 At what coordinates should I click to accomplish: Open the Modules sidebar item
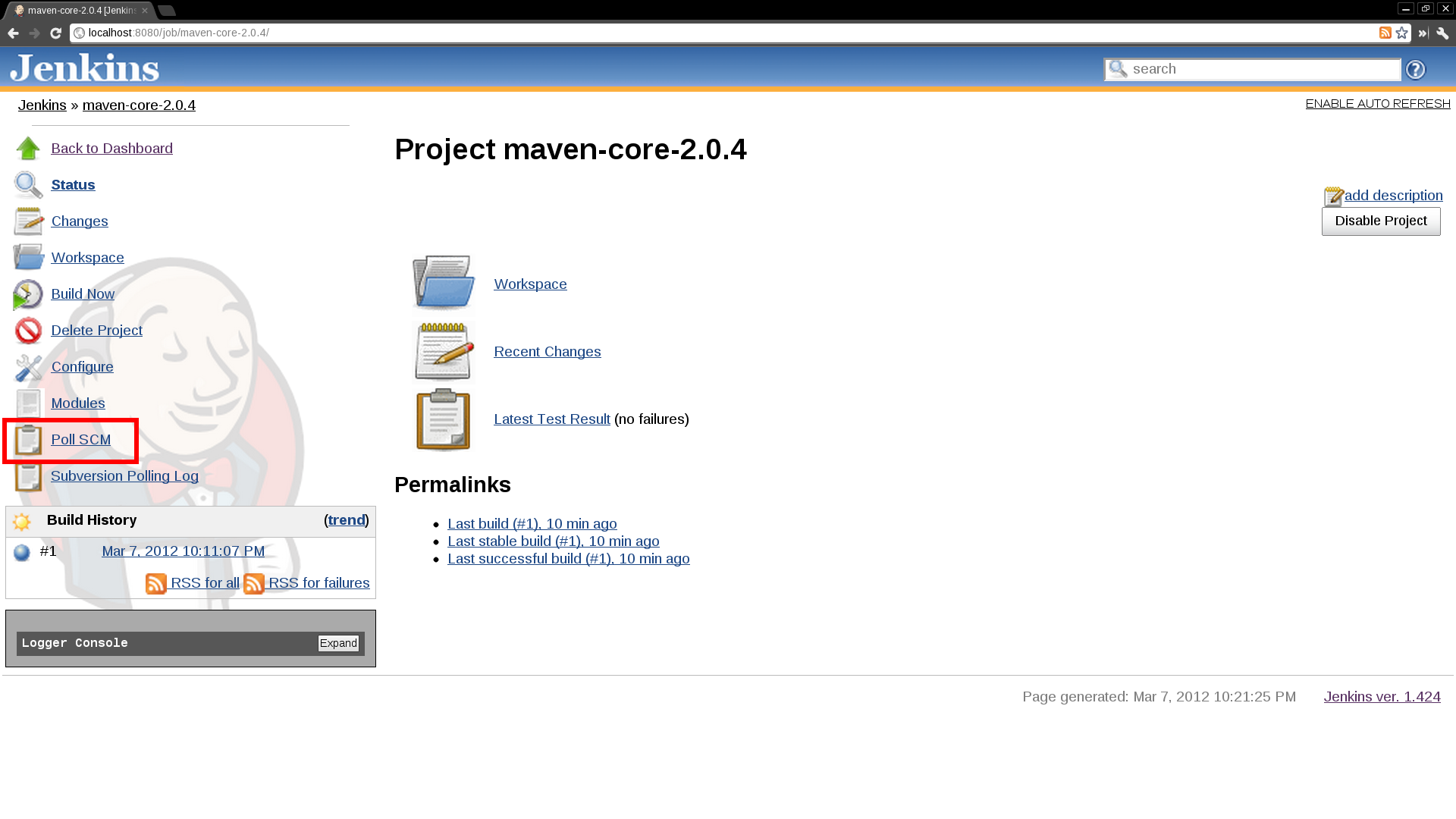[77, 403]
